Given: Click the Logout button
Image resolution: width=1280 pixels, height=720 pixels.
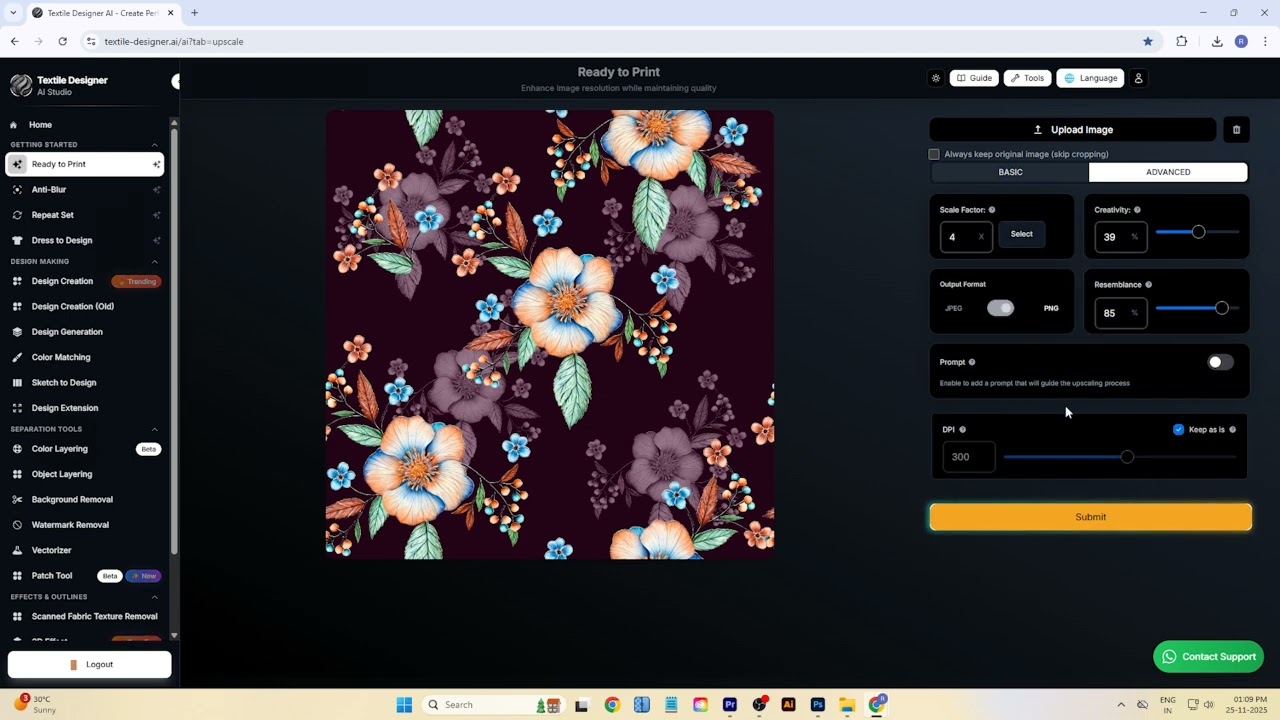Looking at the screenshot, I should 90,664.
